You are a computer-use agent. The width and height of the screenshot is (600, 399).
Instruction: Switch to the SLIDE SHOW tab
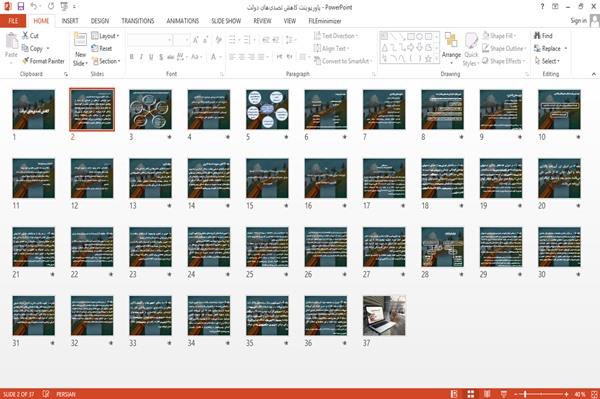tap(226, 21)
